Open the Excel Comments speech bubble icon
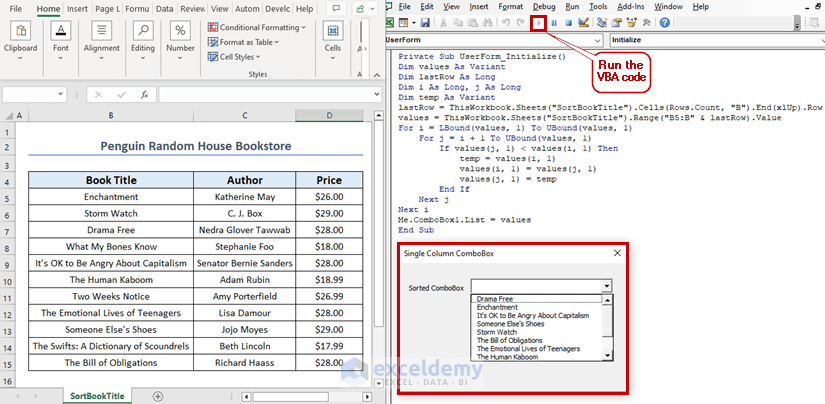 336,9
